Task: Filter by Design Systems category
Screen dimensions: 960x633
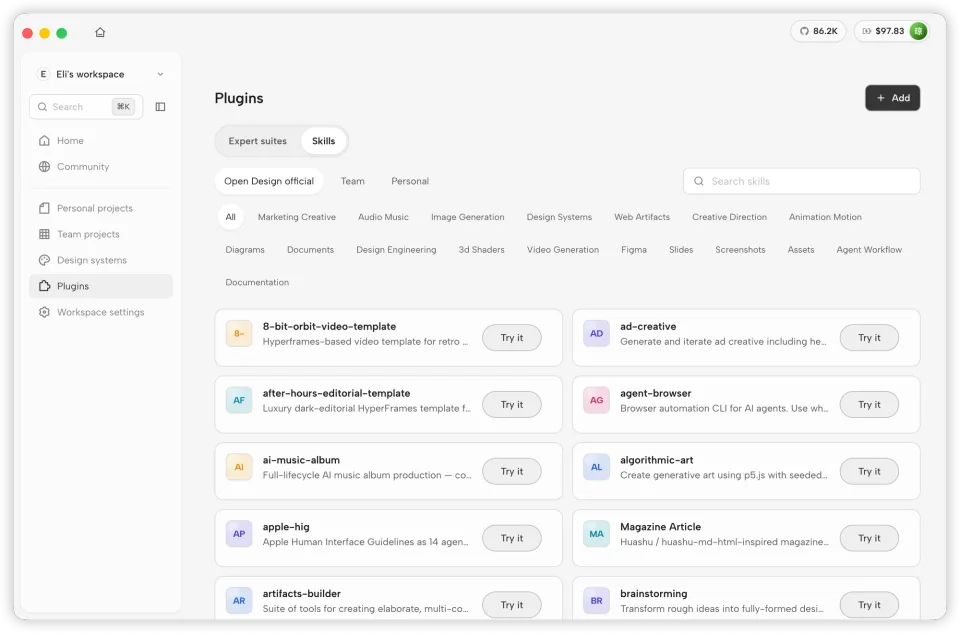Action: coord(559,217)
